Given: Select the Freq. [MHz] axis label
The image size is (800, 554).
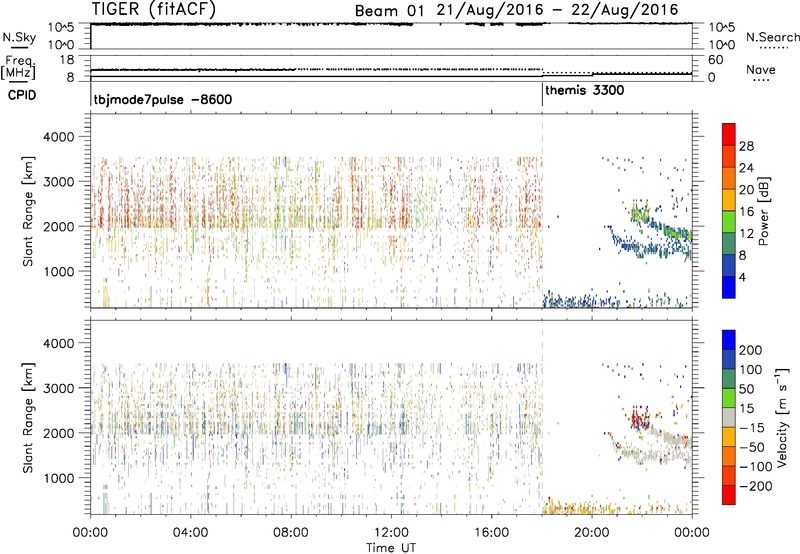Looking at the screenshot, I should [18, 68].
